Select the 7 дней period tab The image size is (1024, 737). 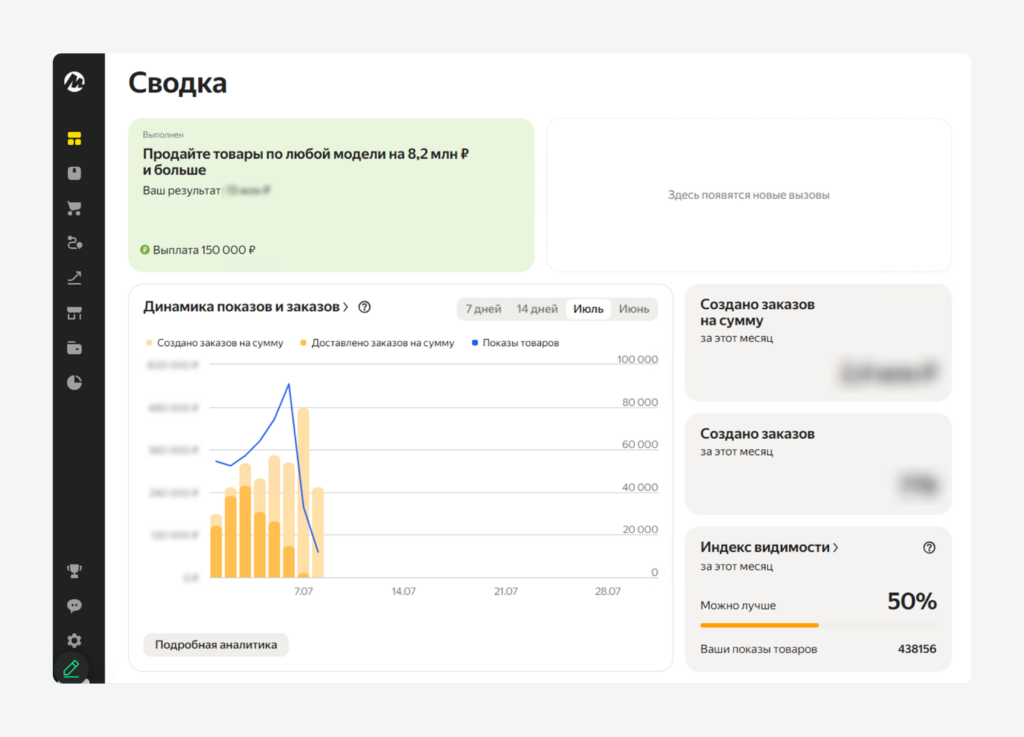(482, 309)
